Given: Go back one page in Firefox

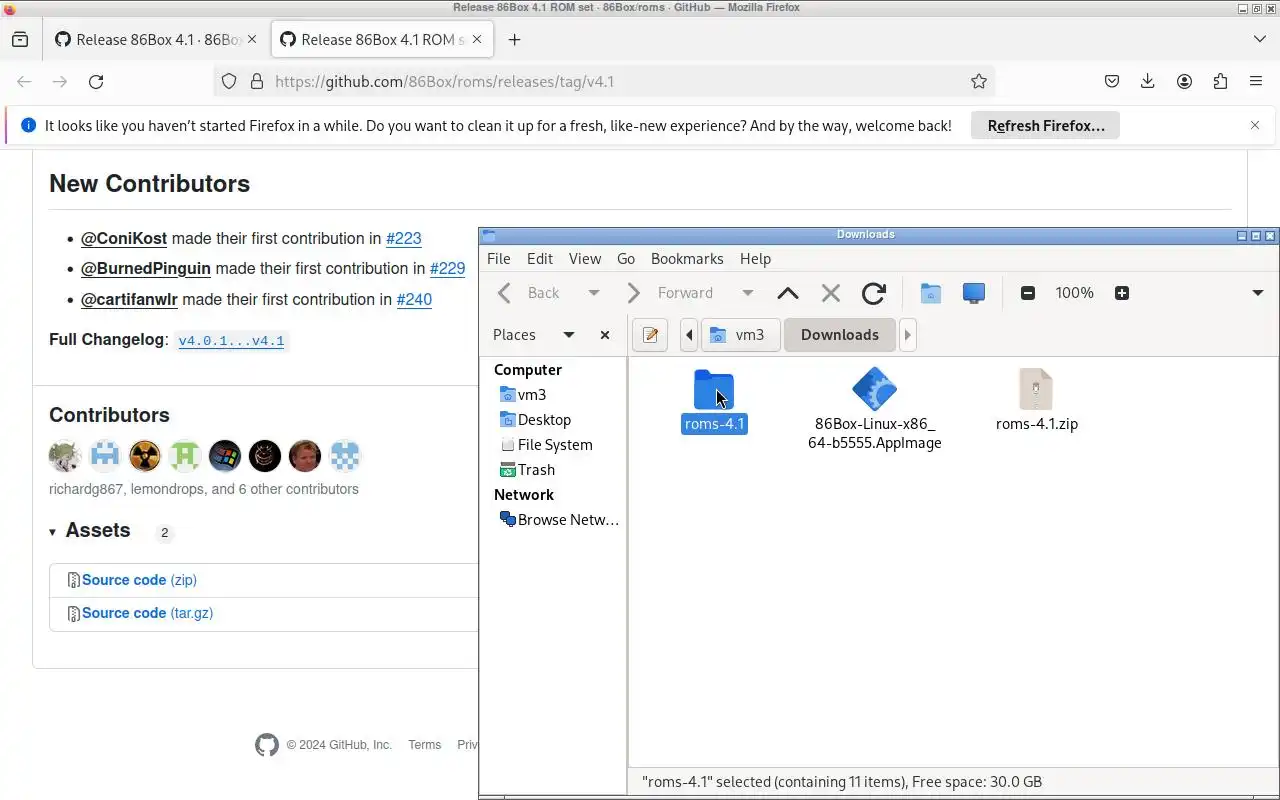Looking at the screenshot, I should pyautogui.click(x=24, y=82).
